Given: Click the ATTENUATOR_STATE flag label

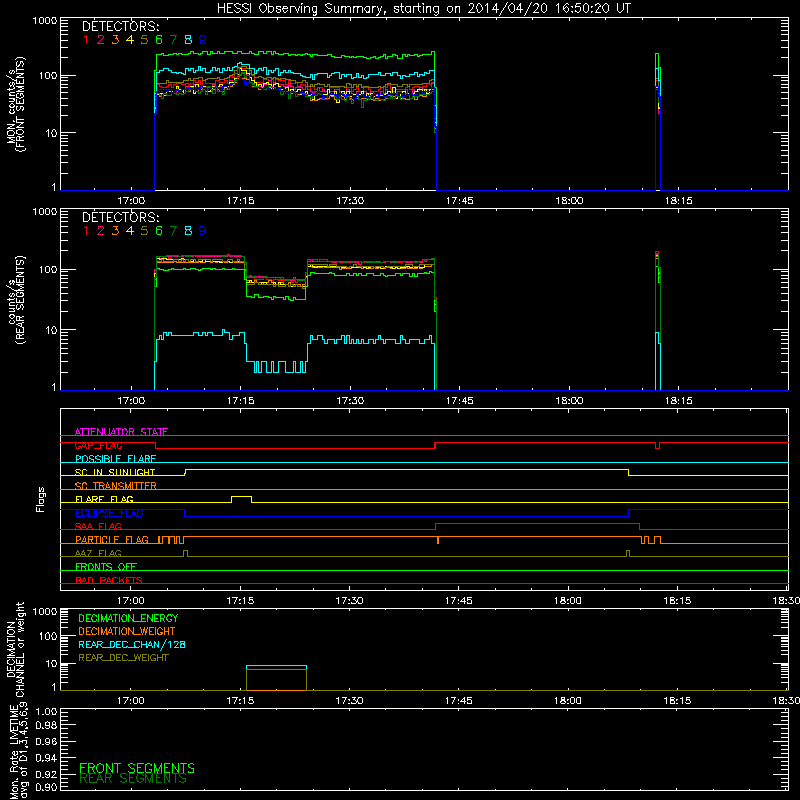Looking at the screenshot, I should coord(121,432).
